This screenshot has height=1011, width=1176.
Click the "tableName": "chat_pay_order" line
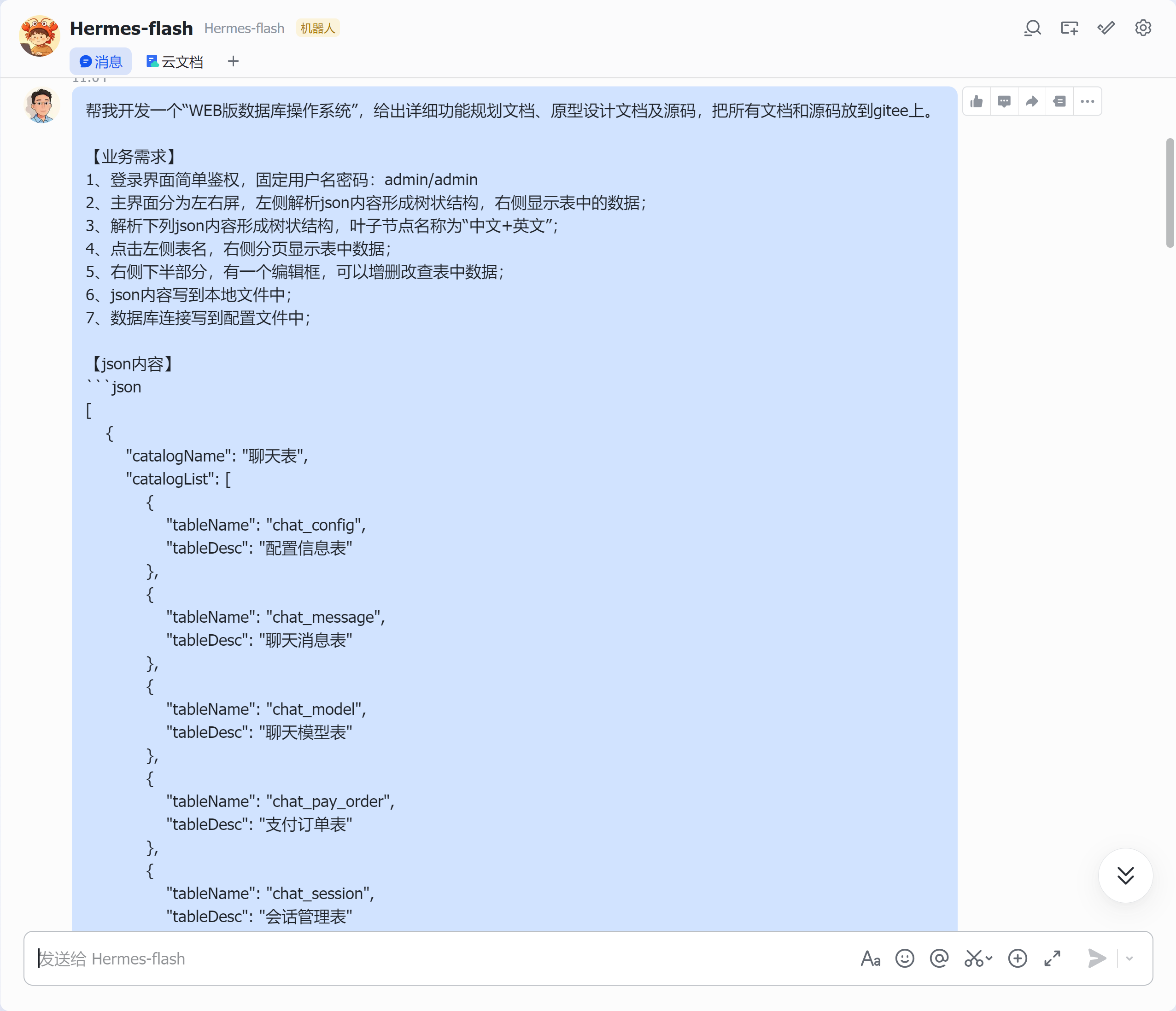[281, 801]
